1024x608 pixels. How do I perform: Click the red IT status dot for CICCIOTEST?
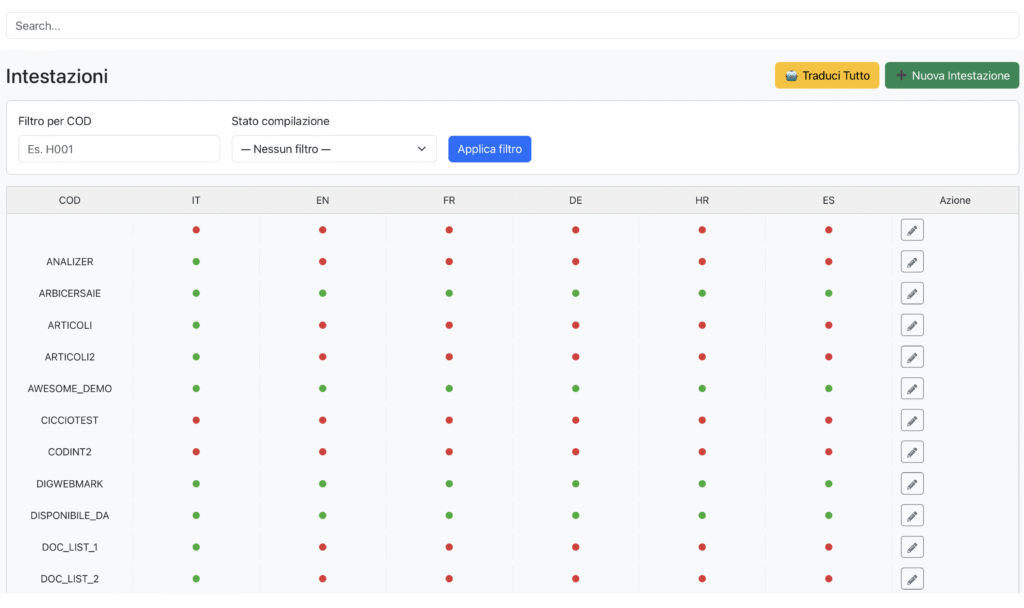(x=196, y=420)
